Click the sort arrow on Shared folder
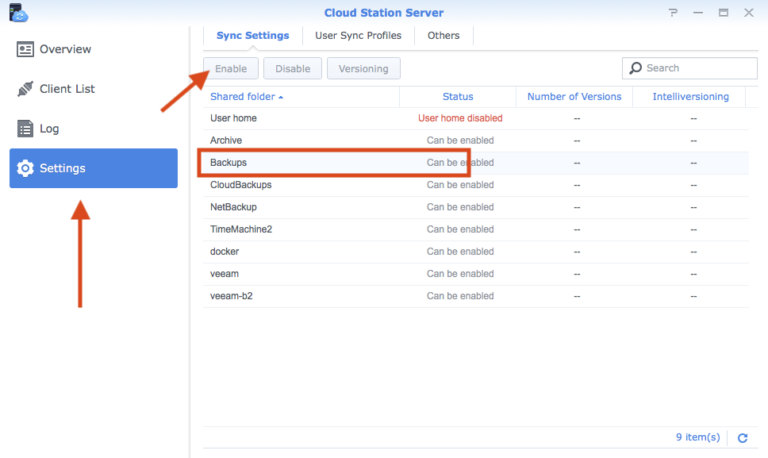 tap(281, 97)
